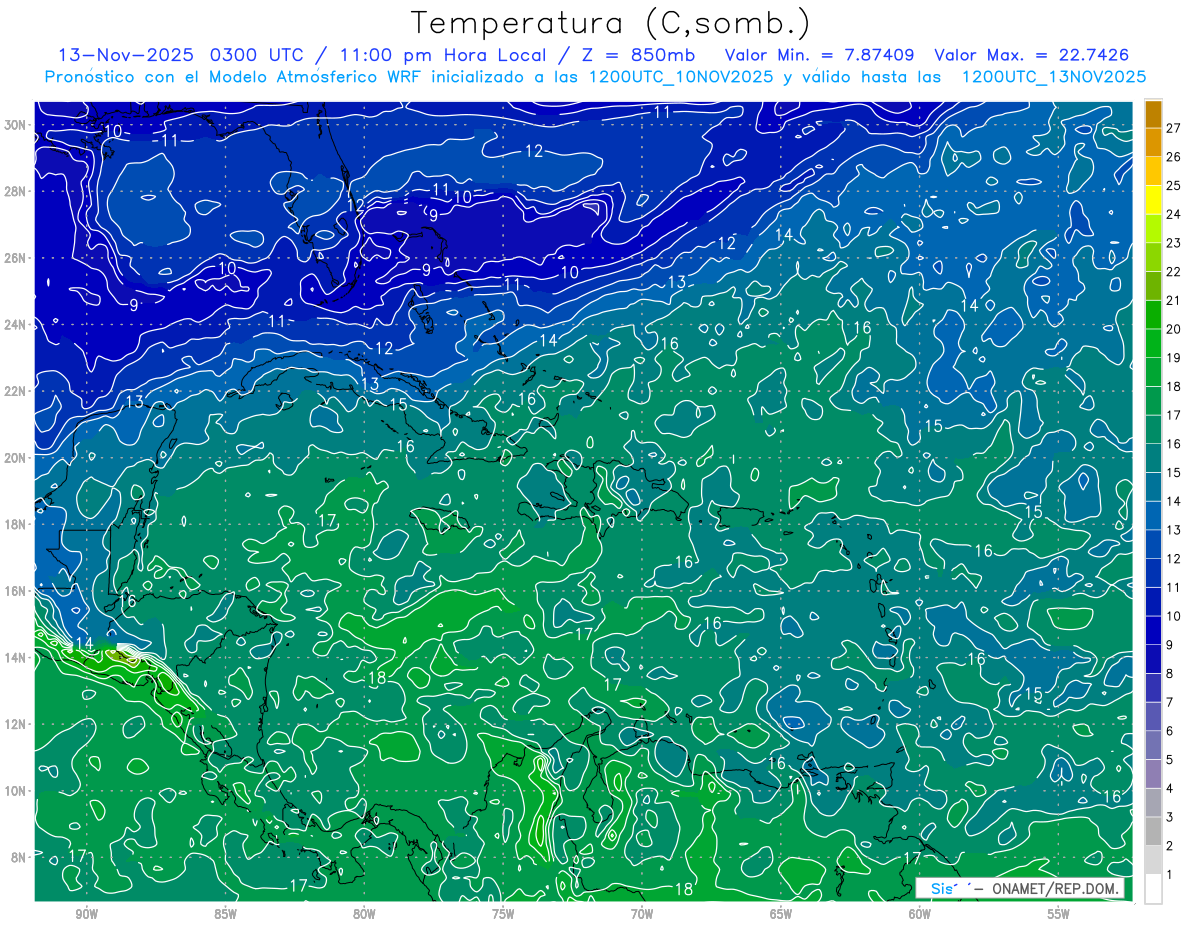Select the '13-Nov-2025 0300 UTC' date text
The image size is (1200, 927).
click(x=179, y=54)
